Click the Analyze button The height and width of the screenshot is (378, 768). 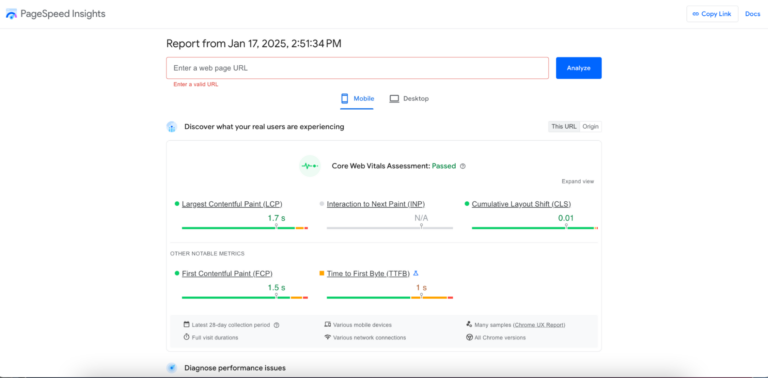click(x=578, y=68)
